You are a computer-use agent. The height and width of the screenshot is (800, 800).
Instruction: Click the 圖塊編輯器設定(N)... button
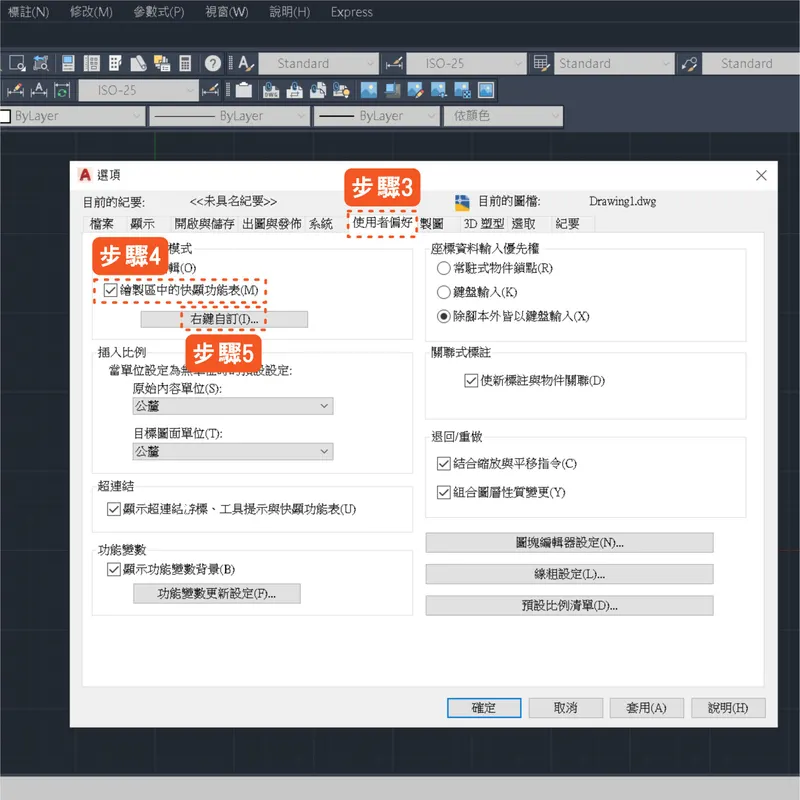[x=569, y=543]
